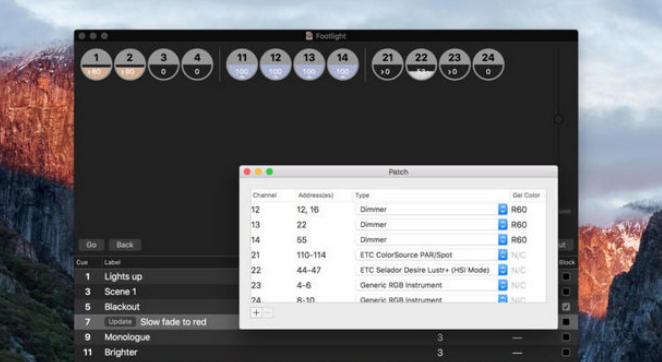Select channel 22 circle indicator
The image size is (662, 362).
pyautogui.click(x=421, y=64)
